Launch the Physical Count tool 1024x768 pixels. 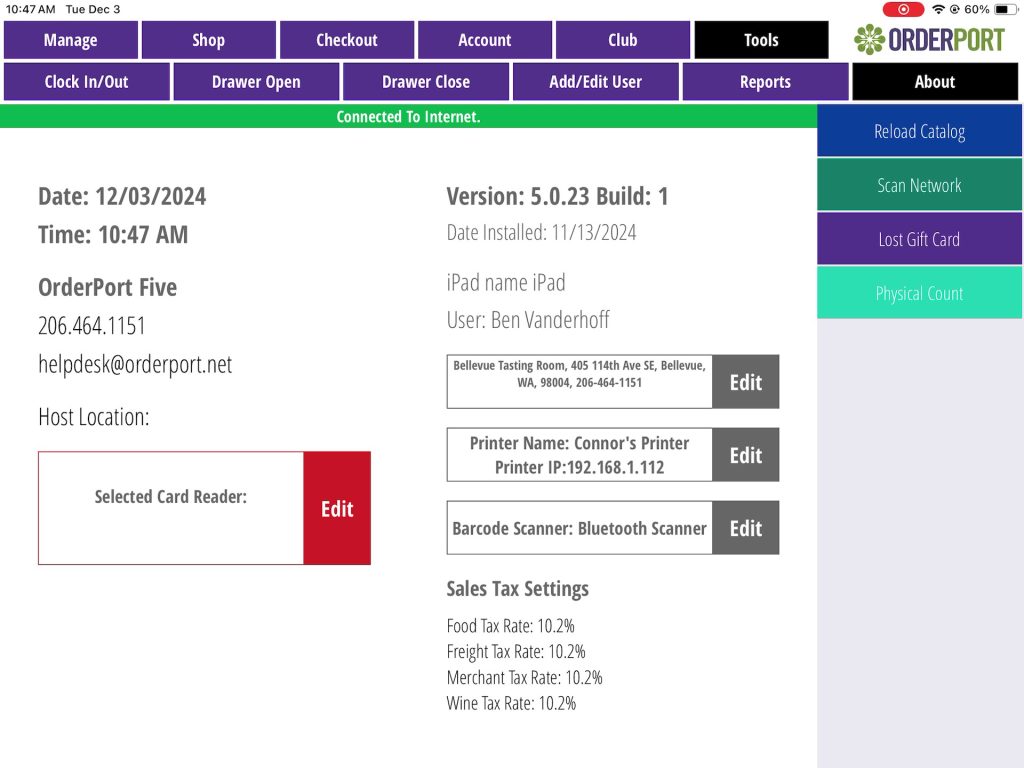tap(919, 293)
